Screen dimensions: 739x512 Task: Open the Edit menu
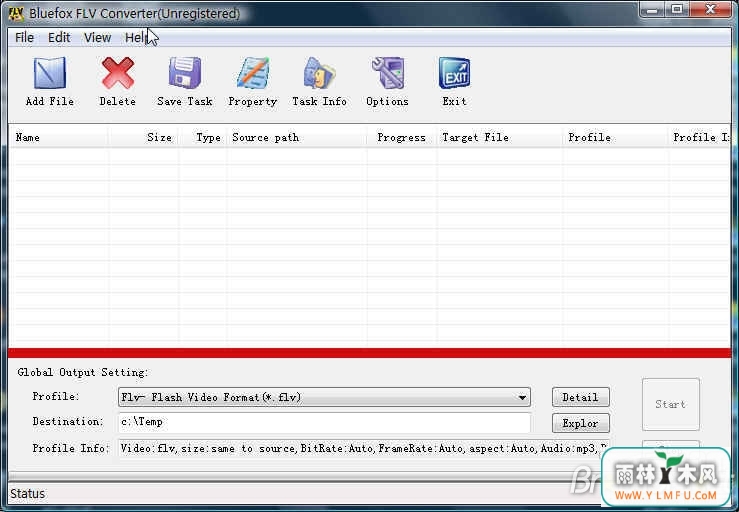coord(59,38)
